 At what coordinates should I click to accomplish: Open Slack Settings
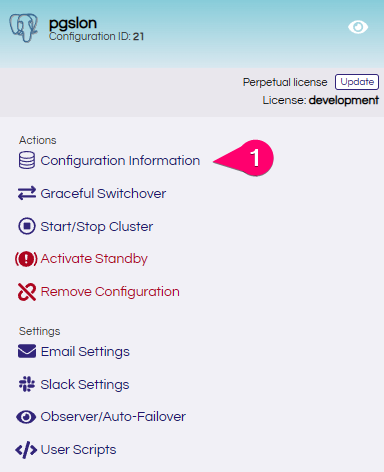tap(85, 385)
